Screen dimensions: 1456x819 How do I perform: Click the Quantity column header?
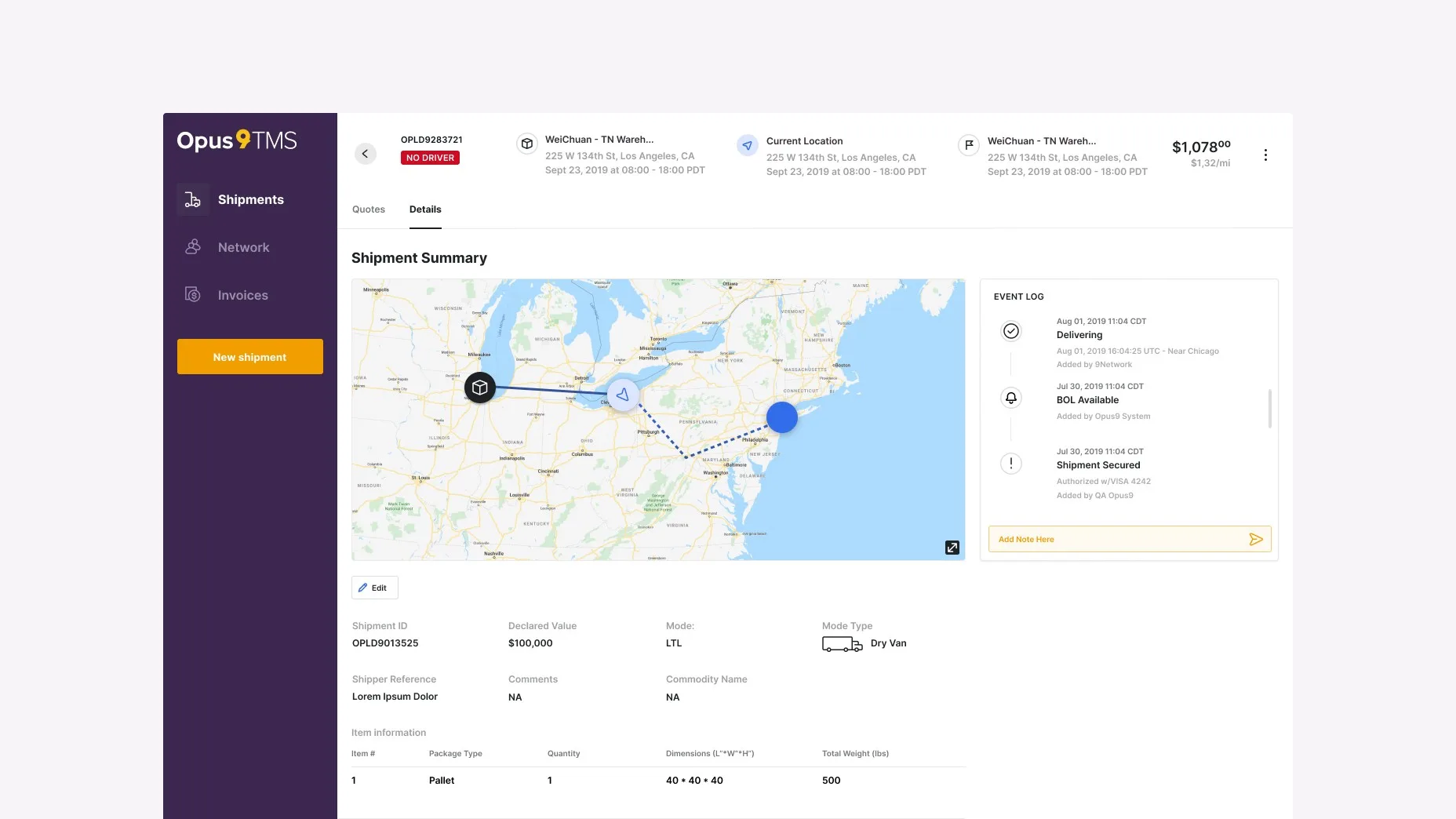tap(563, 754)
